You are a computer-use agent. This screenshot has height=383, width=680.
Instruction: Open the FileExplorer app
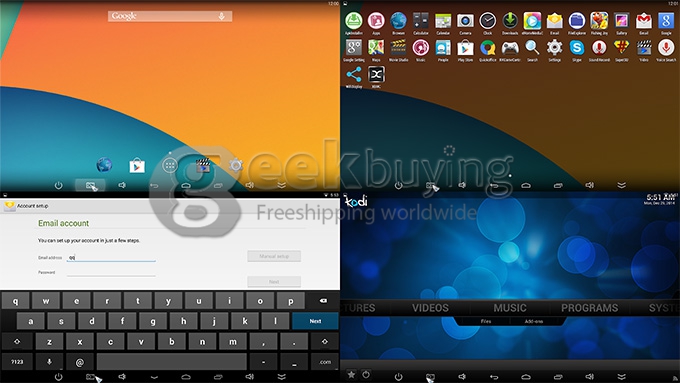point(577,21)
